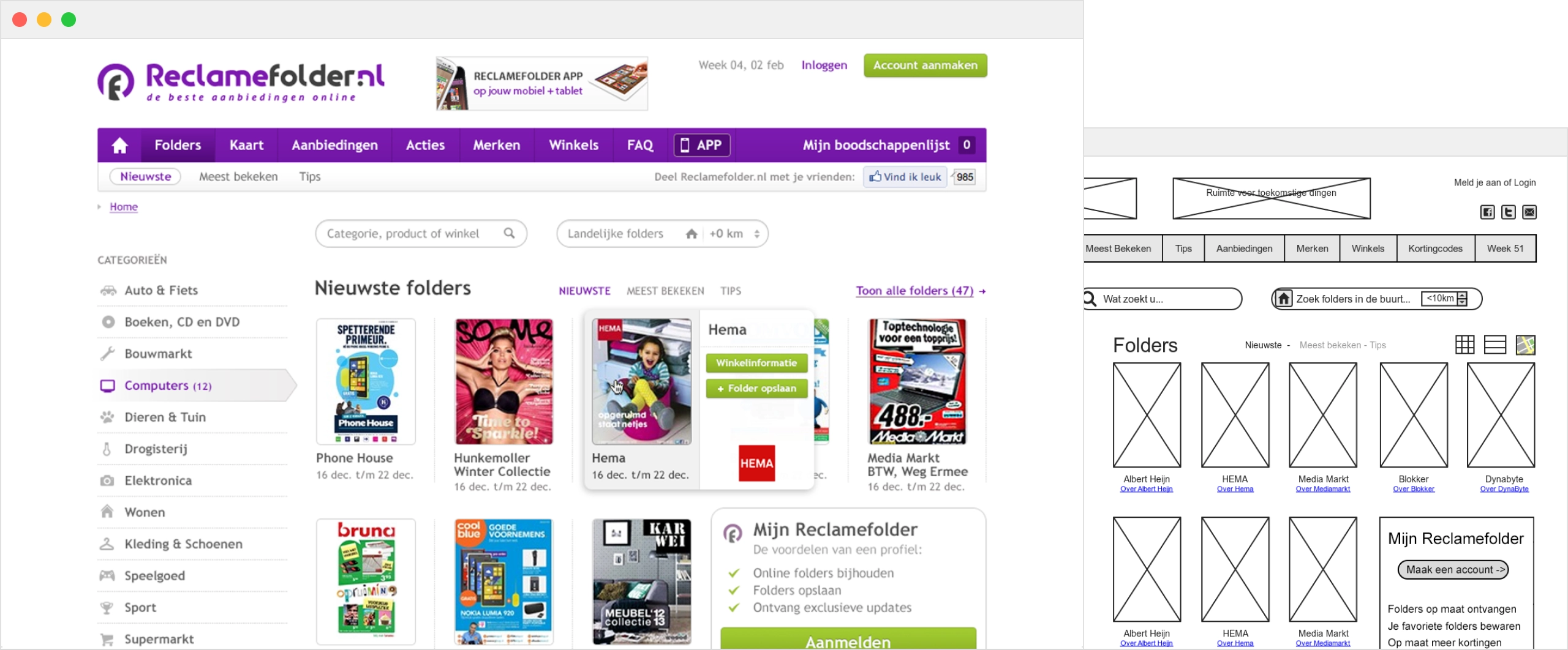Click Kortingcodes tab in wireframe
Image resolution: width=1568 pixels, height=650 pixels.
1435,248
